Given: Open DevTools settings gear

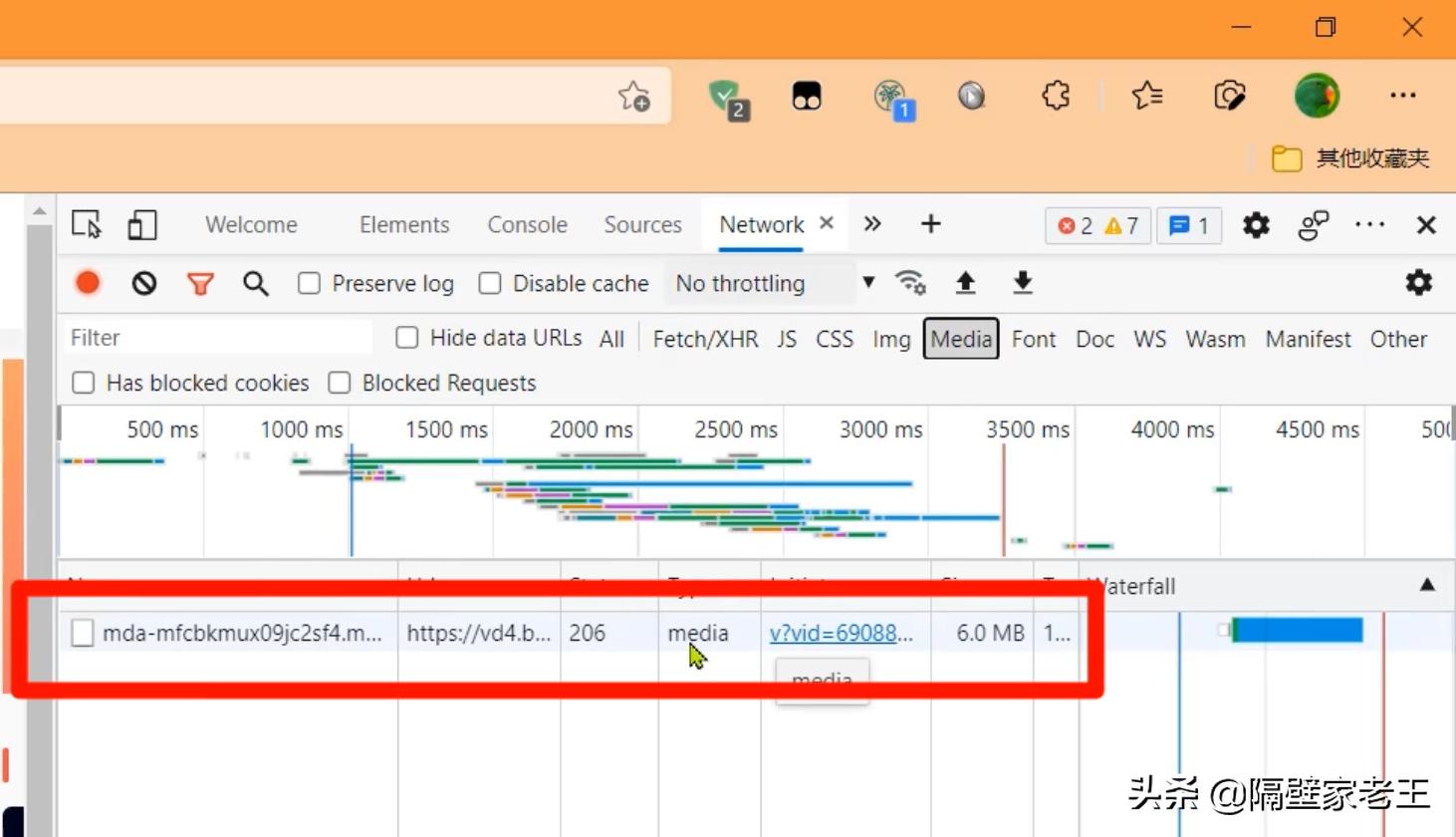Looking at the screenshot, I should 1256,225.
